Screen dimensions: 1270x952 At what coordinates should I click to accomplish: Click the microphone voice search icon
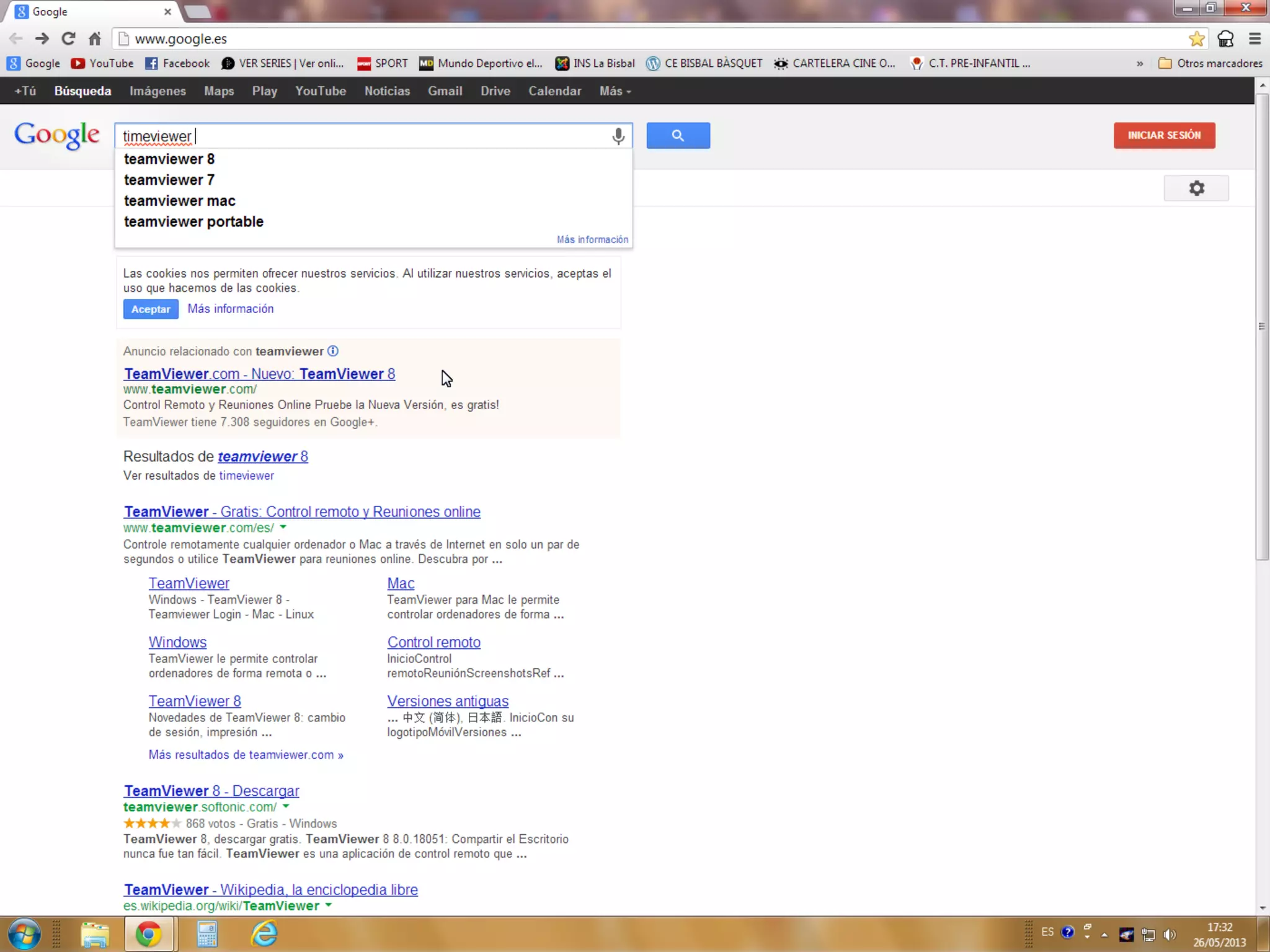coord(618,136)
